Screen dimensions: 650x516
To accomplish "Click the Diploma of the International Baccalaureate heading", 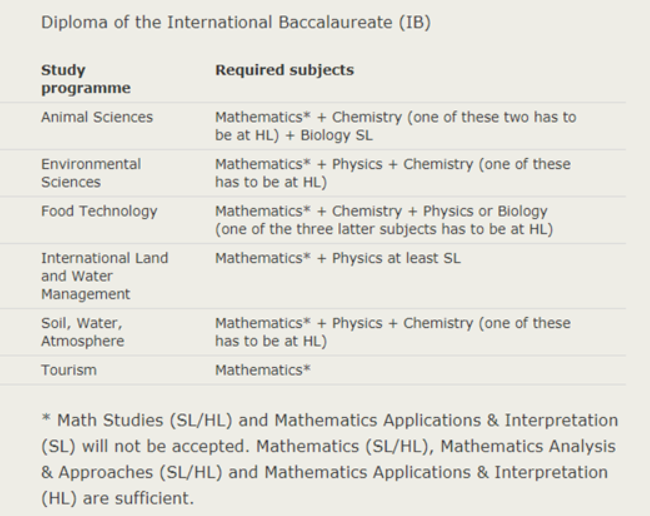I will click(x=236, y=22).
